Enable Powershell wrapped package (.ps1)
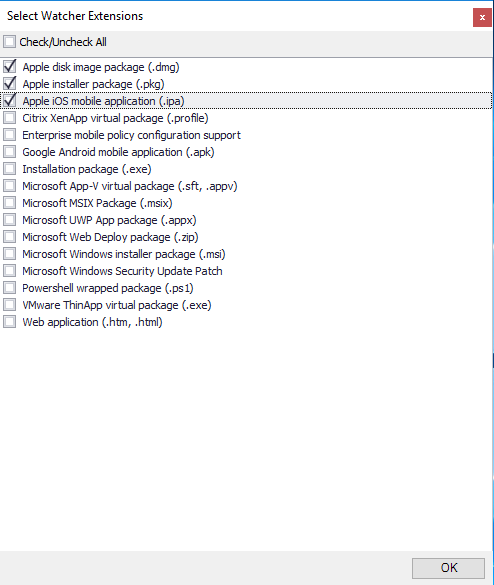Screen dimensions: 494x585 point(9,288)
